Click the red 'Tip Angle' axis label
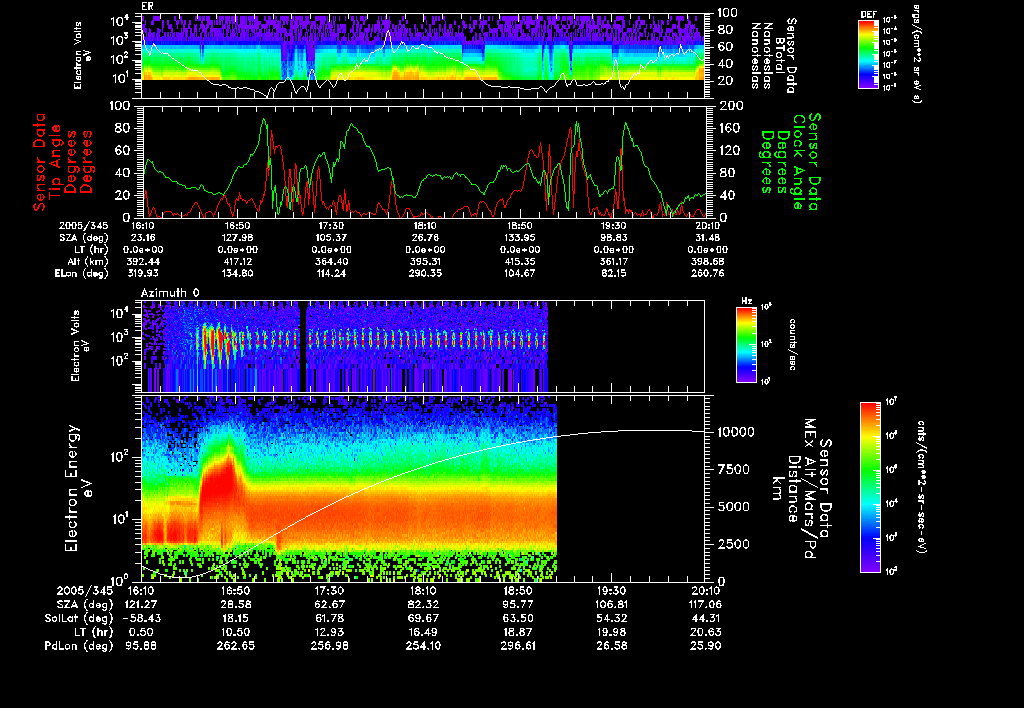This screenshot has width=1024, height=708. 56,161
